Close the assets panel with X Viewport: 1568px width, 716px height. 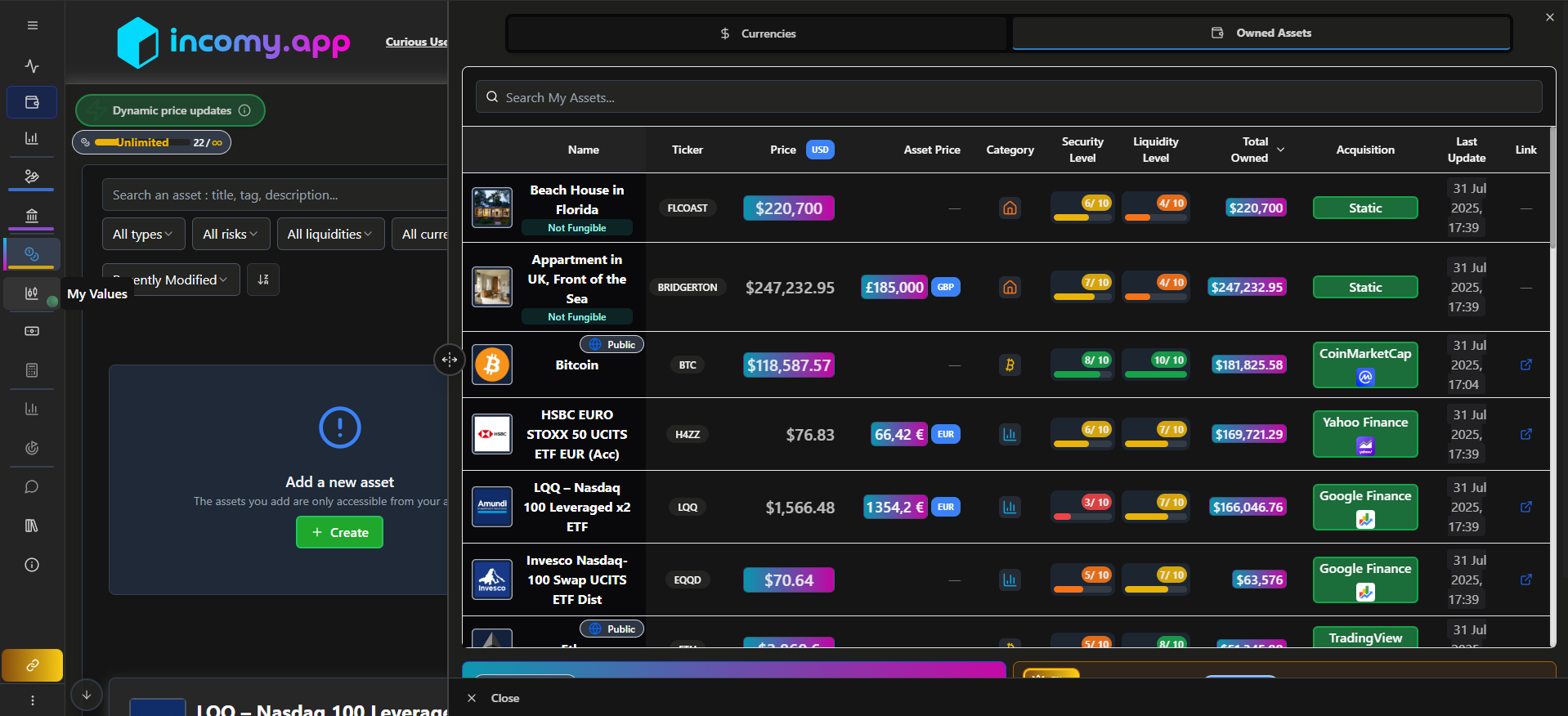pos(1549,17)
